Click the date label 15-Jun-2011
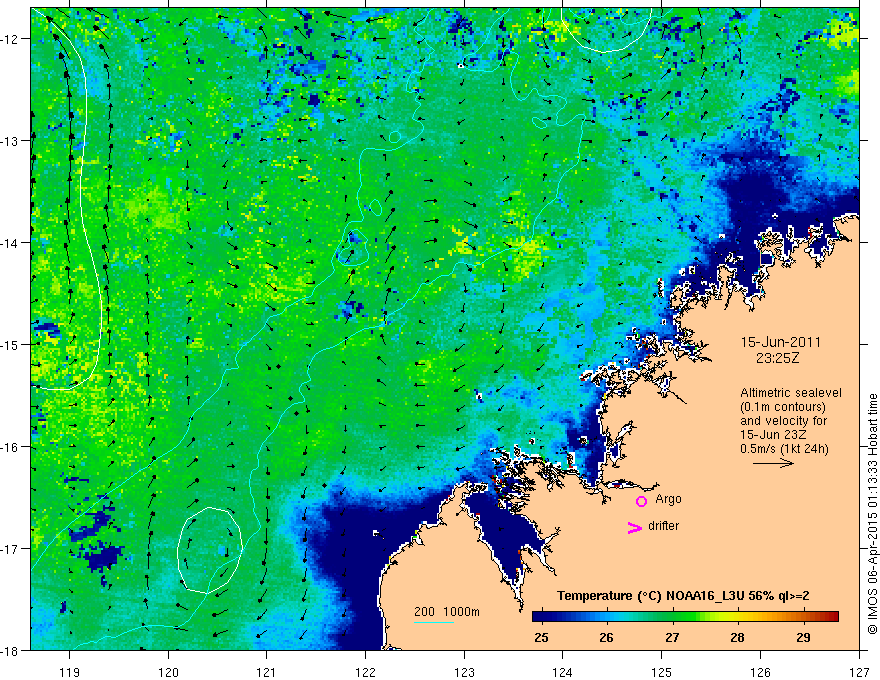The width and height of the screenshot is (880, 680). tap(781, 342)
